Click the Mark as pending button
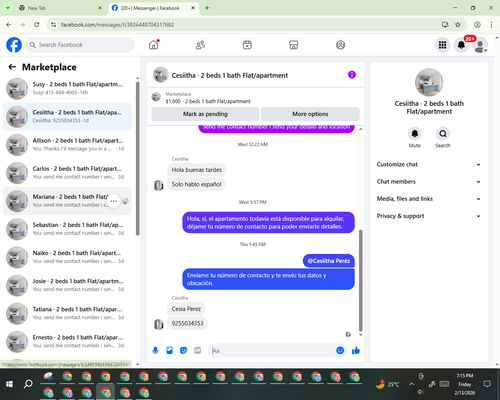The height and width of the screenshot is (400, 500). [205, 114]
